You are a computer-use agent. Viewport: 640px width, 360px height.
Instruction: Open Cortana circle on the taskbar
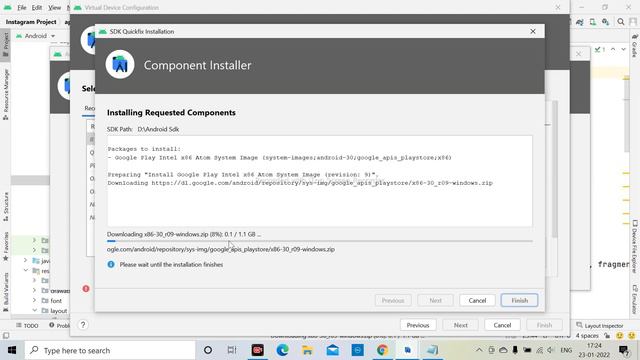[208, 350]
